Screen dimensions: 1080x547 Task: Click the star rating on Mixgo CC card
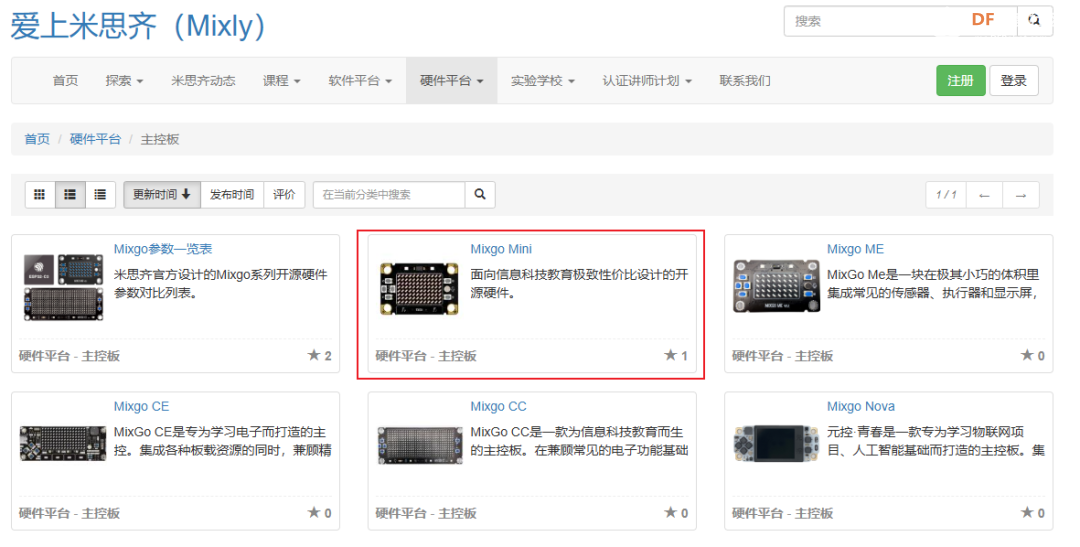click(676, 513)
